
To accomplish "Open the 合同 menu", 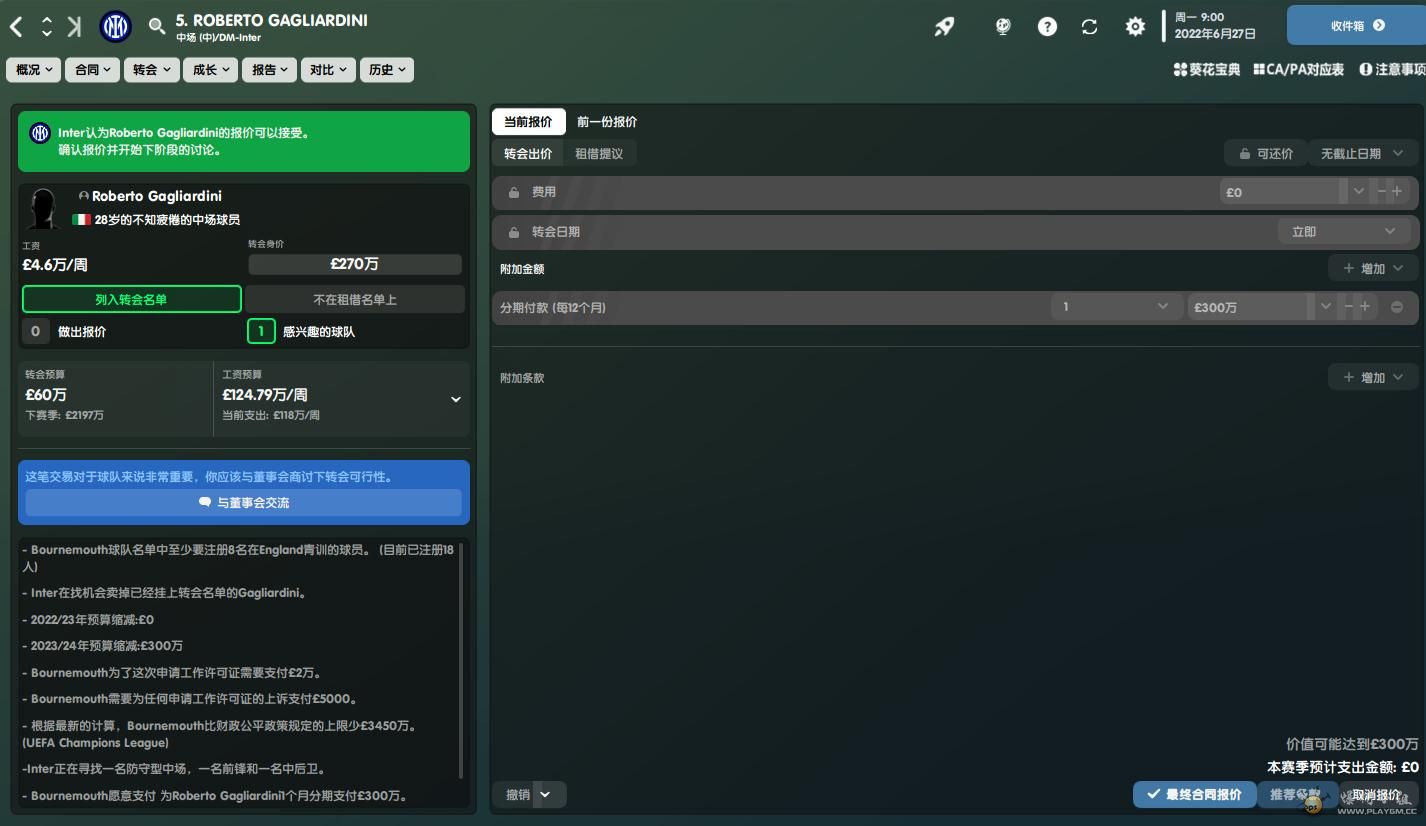I will (93, 70).
